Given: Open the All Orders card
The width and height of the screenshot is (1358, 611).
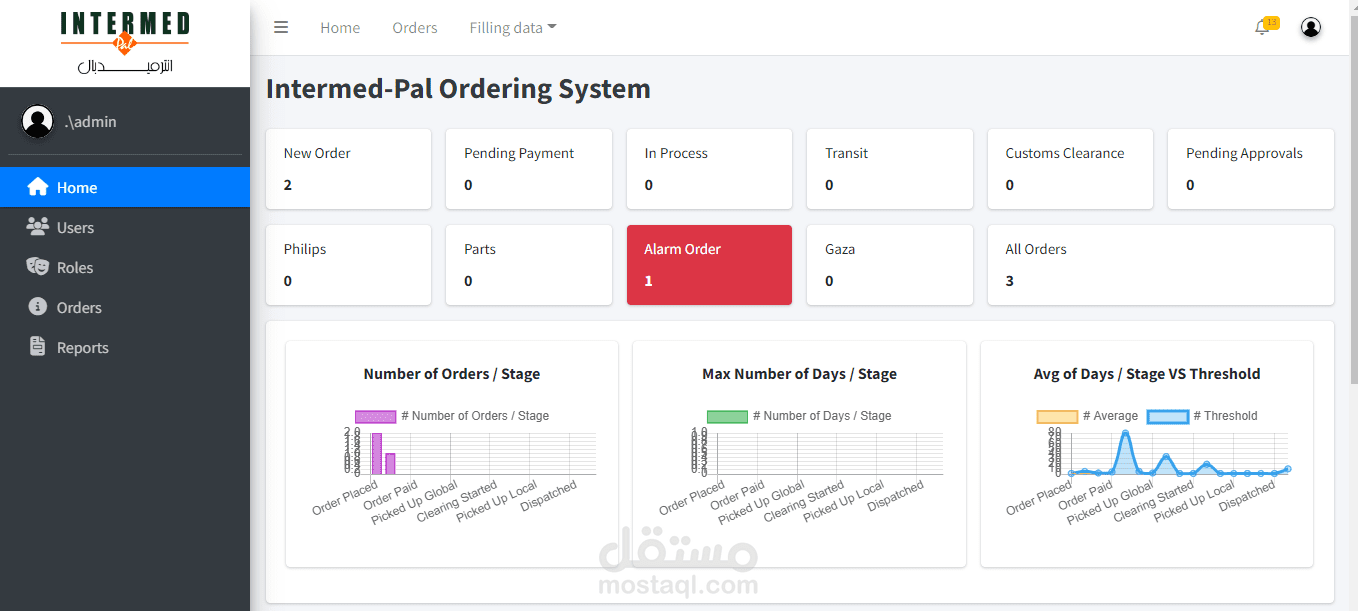Looking at the screenshot, I should click(x=1160, y=265).
